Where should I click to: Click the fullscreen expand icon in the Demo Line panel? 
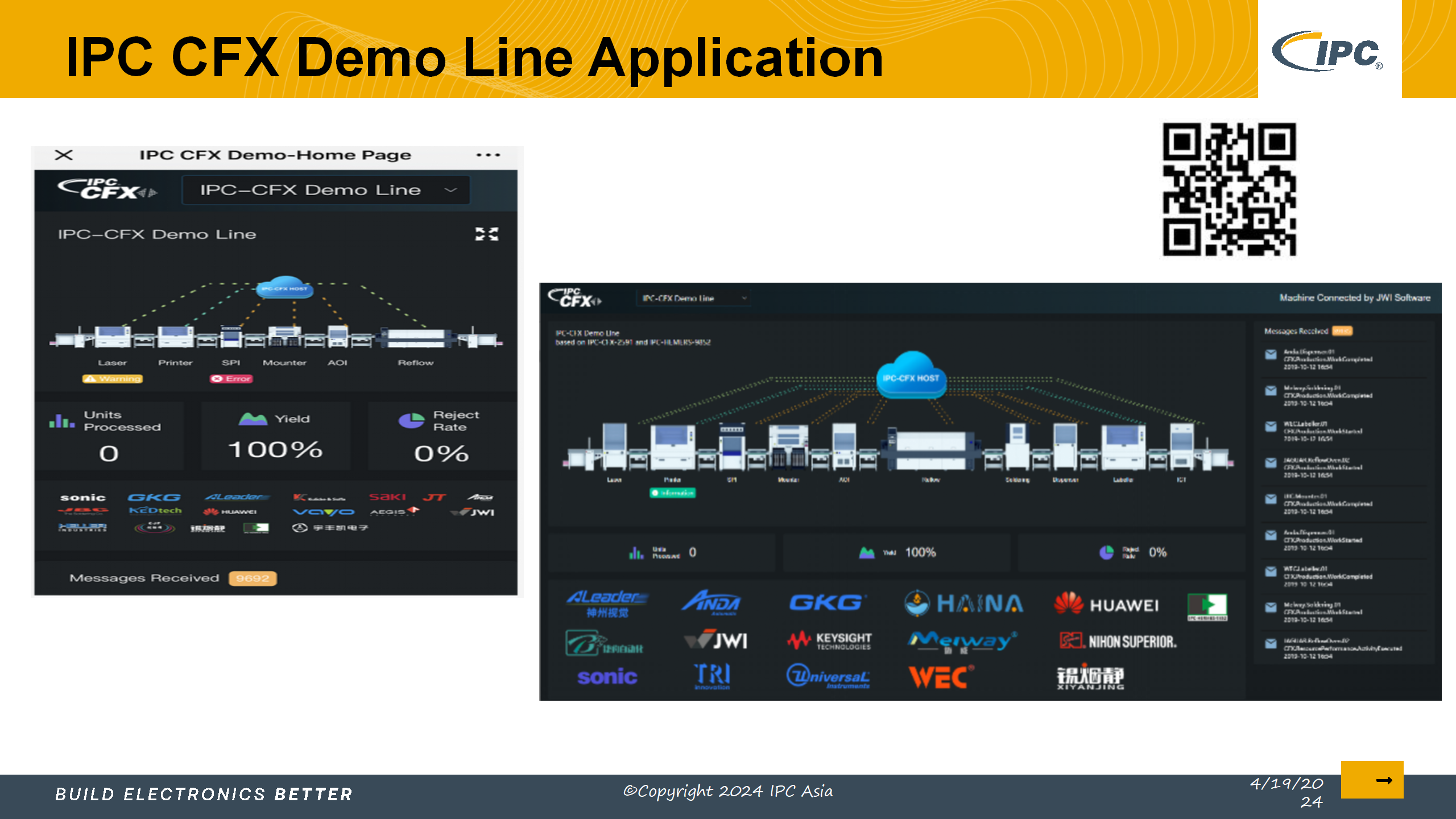point(487,234)
